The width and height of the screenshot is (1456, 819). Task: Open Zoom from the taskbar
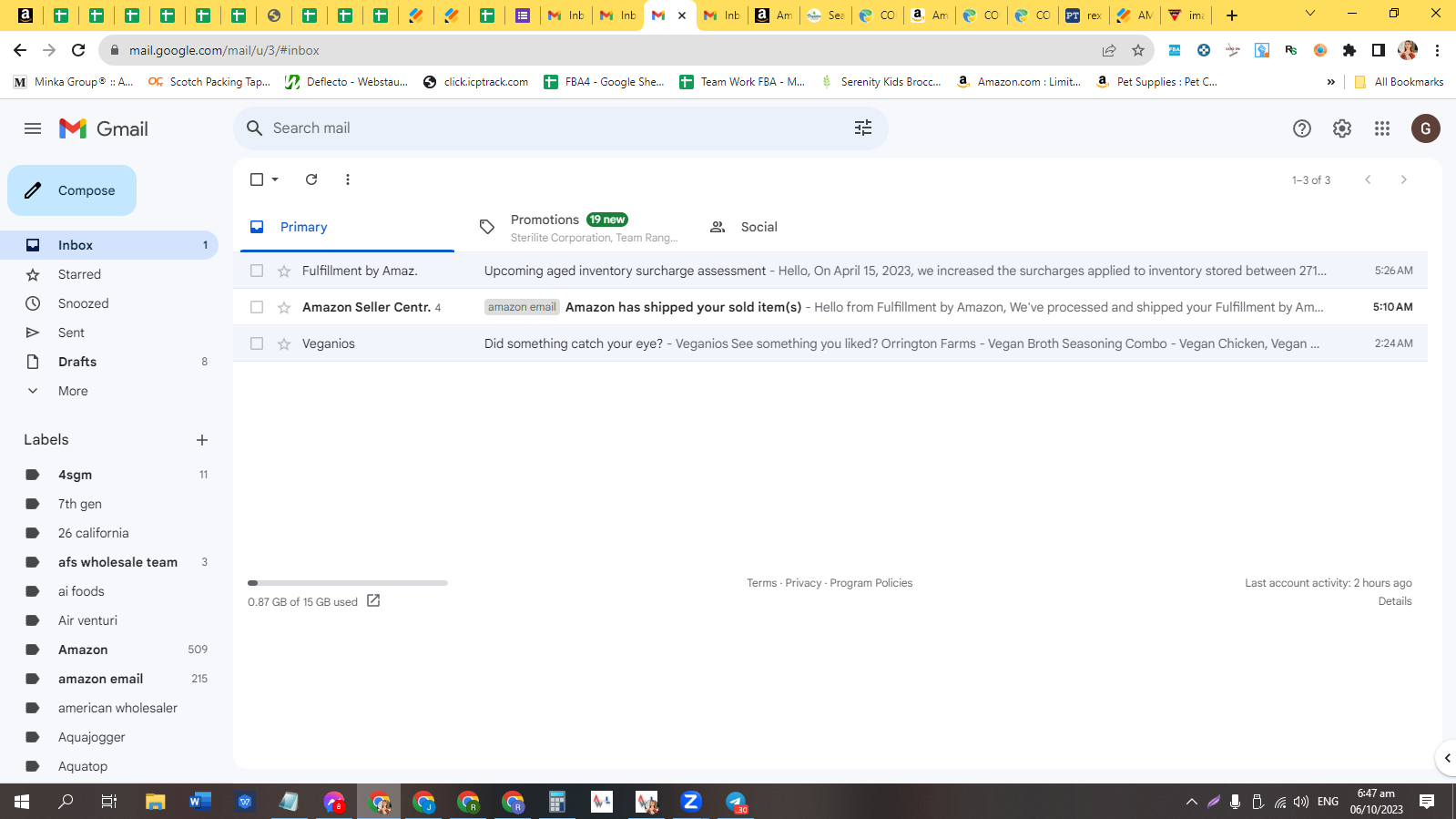pos(691,802)
